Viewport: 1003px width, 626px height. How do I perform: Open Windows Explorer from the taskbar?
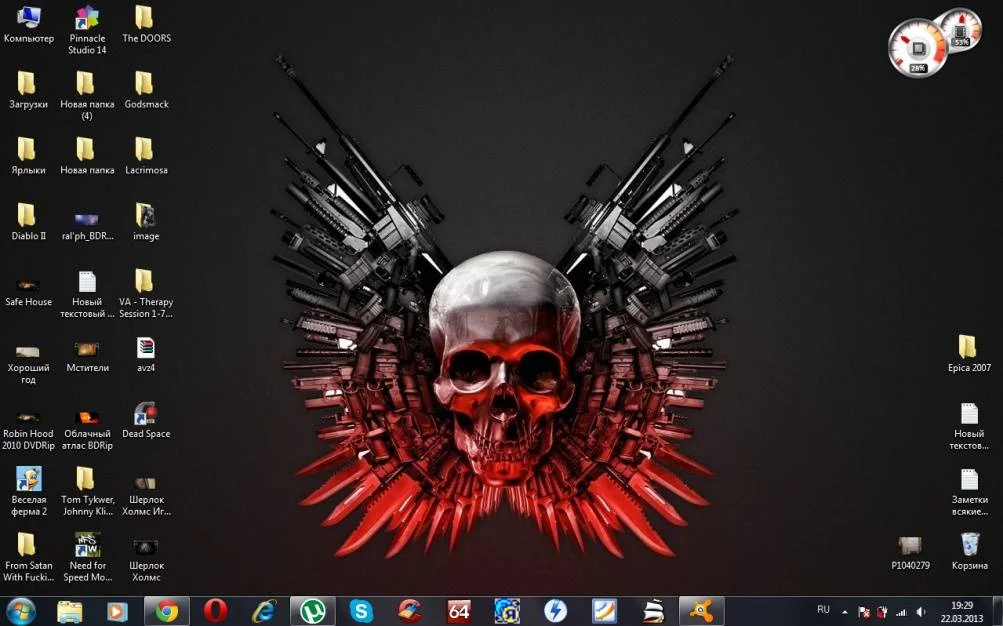69,612
